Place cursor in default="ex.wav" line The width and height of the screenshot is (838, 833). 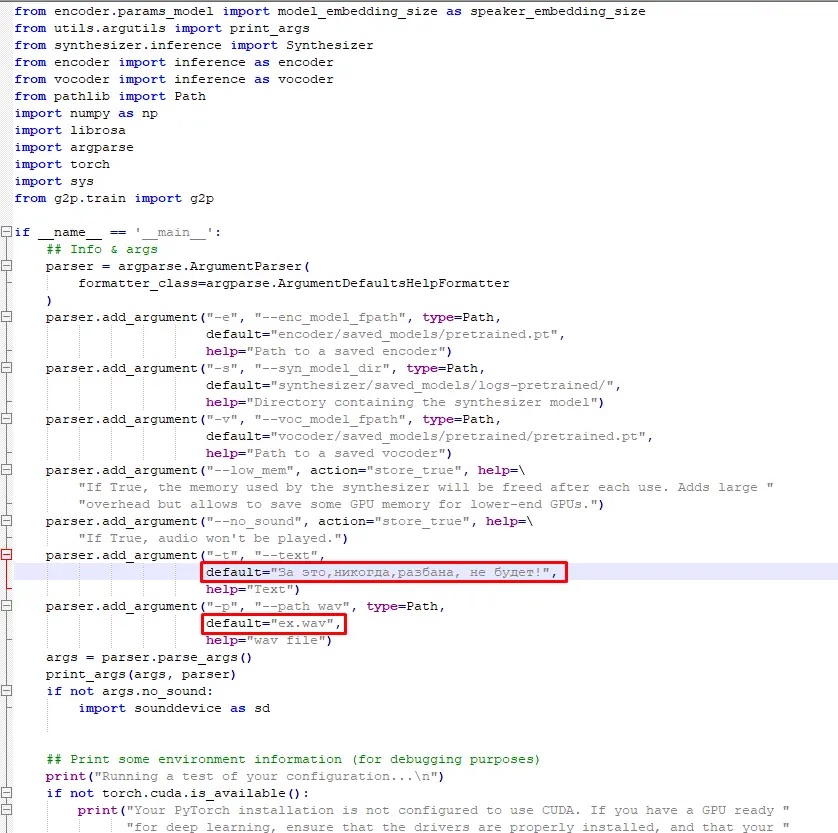pyautogui.click(x=274, y=623)
